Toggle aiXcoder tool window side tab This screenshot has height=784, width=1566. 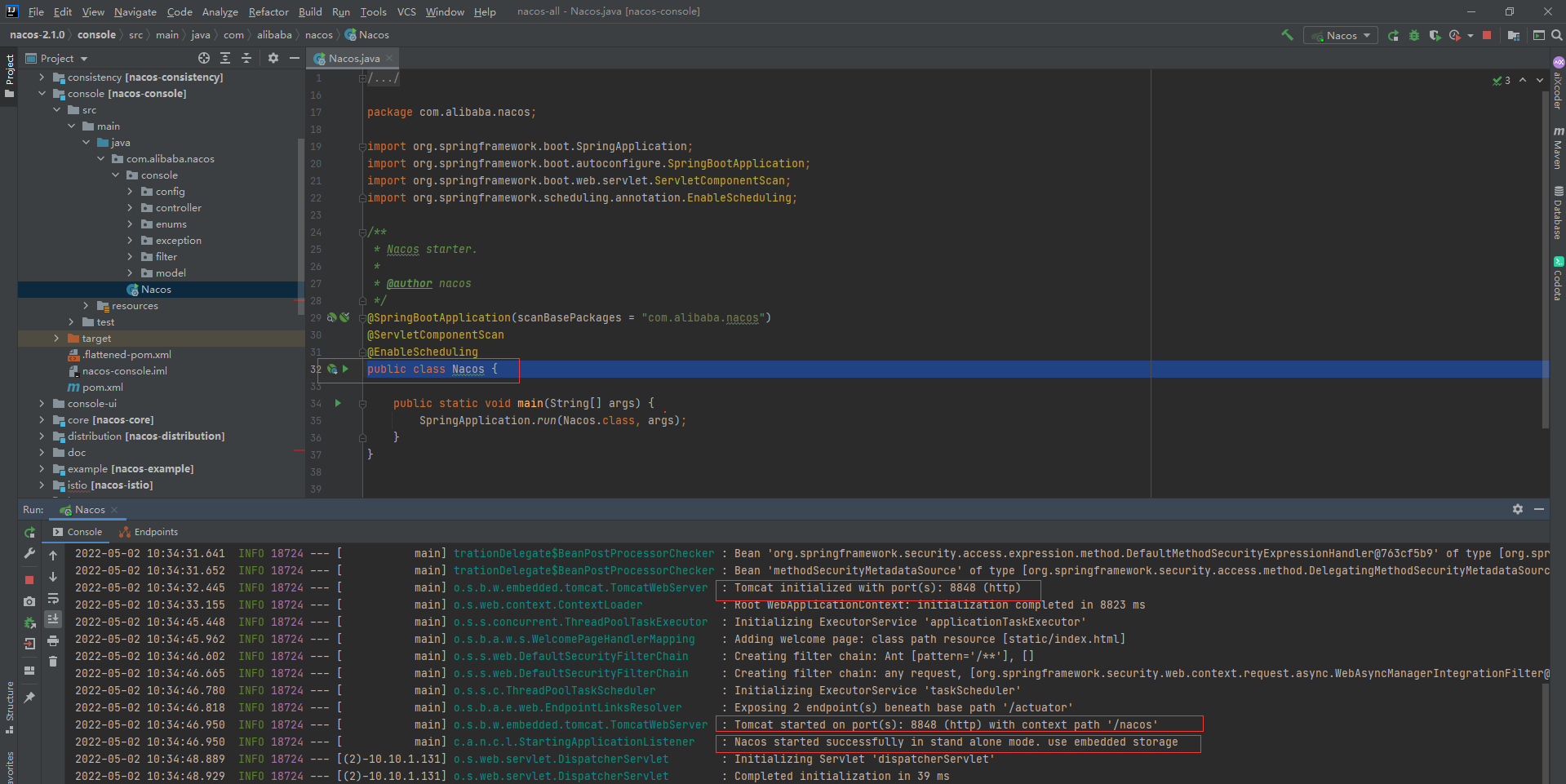[x=1558, y=83]
